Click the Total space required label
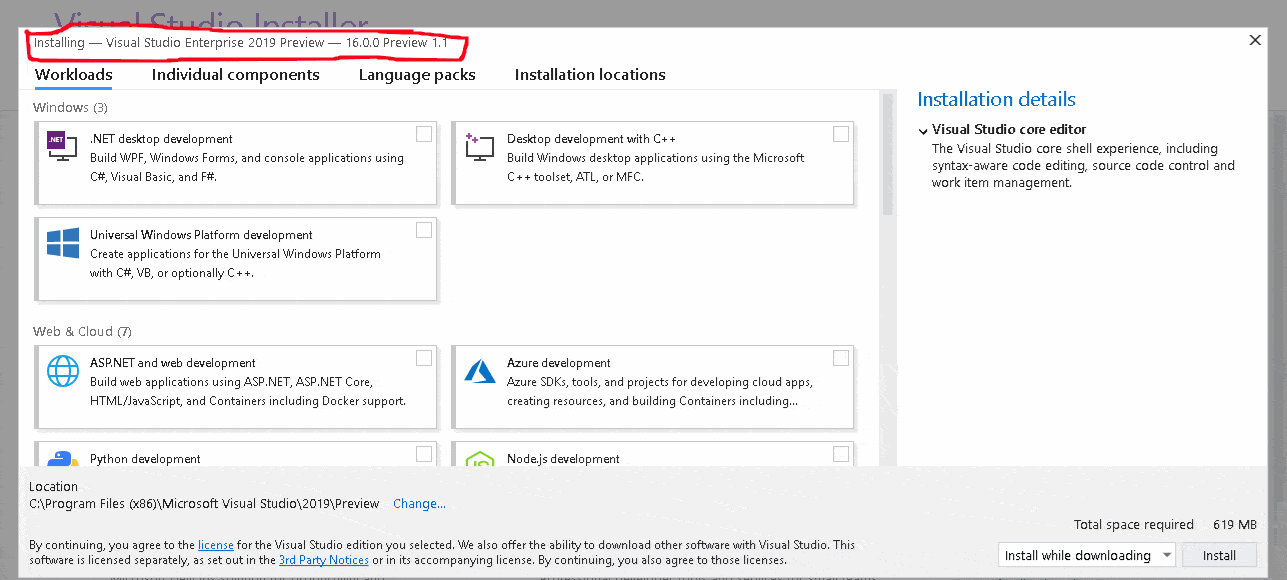The width and height of the screenshot is (1287, 580). pyautogui.click(x=1134, y=525)
